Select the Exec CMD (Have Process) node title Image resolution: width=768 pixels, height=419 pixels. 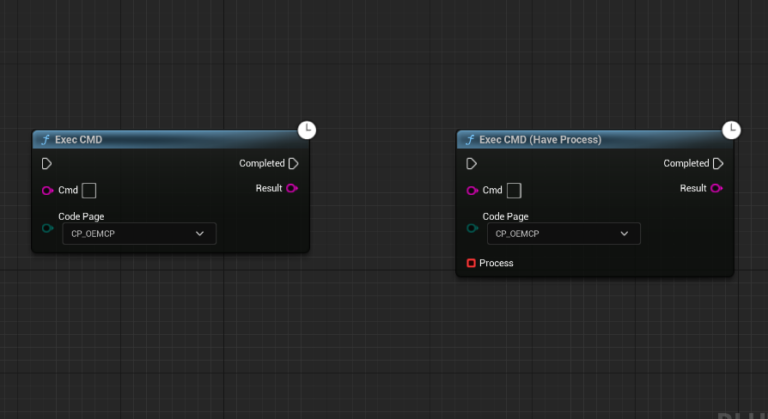(x=540, y=140)
